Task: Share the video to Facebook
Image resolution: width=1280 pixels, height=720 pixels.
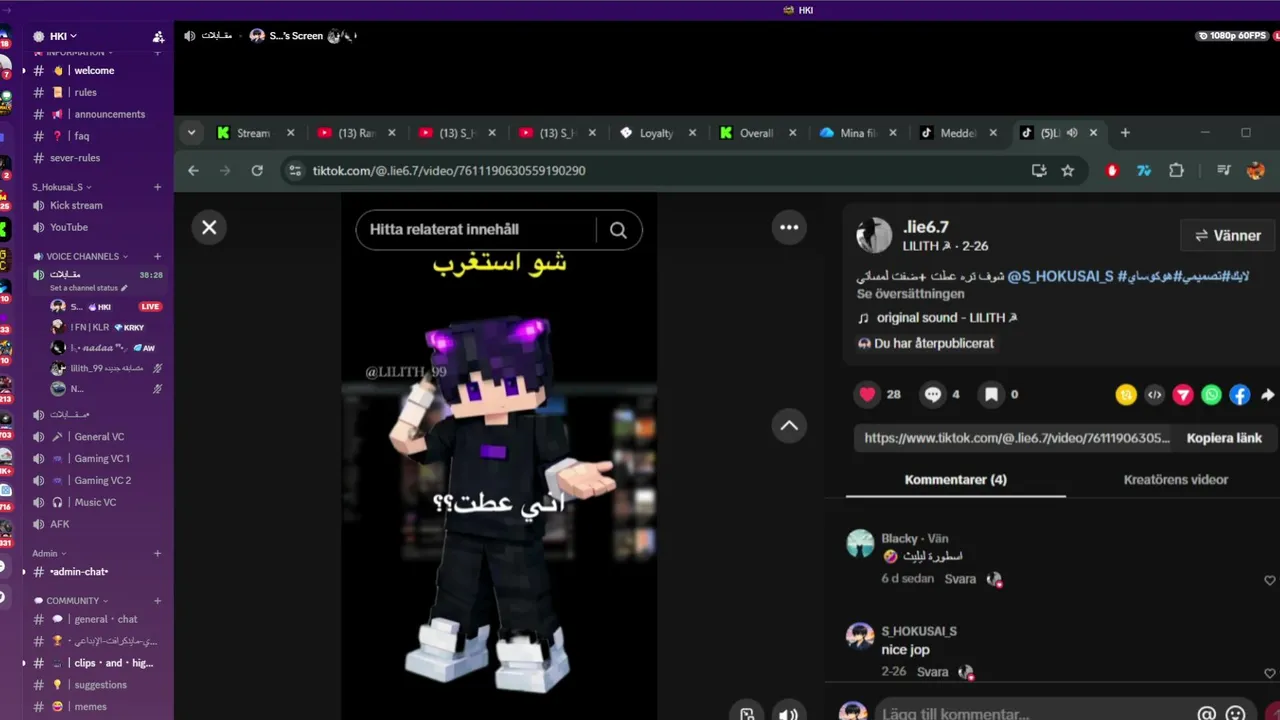Action: 1240,395
